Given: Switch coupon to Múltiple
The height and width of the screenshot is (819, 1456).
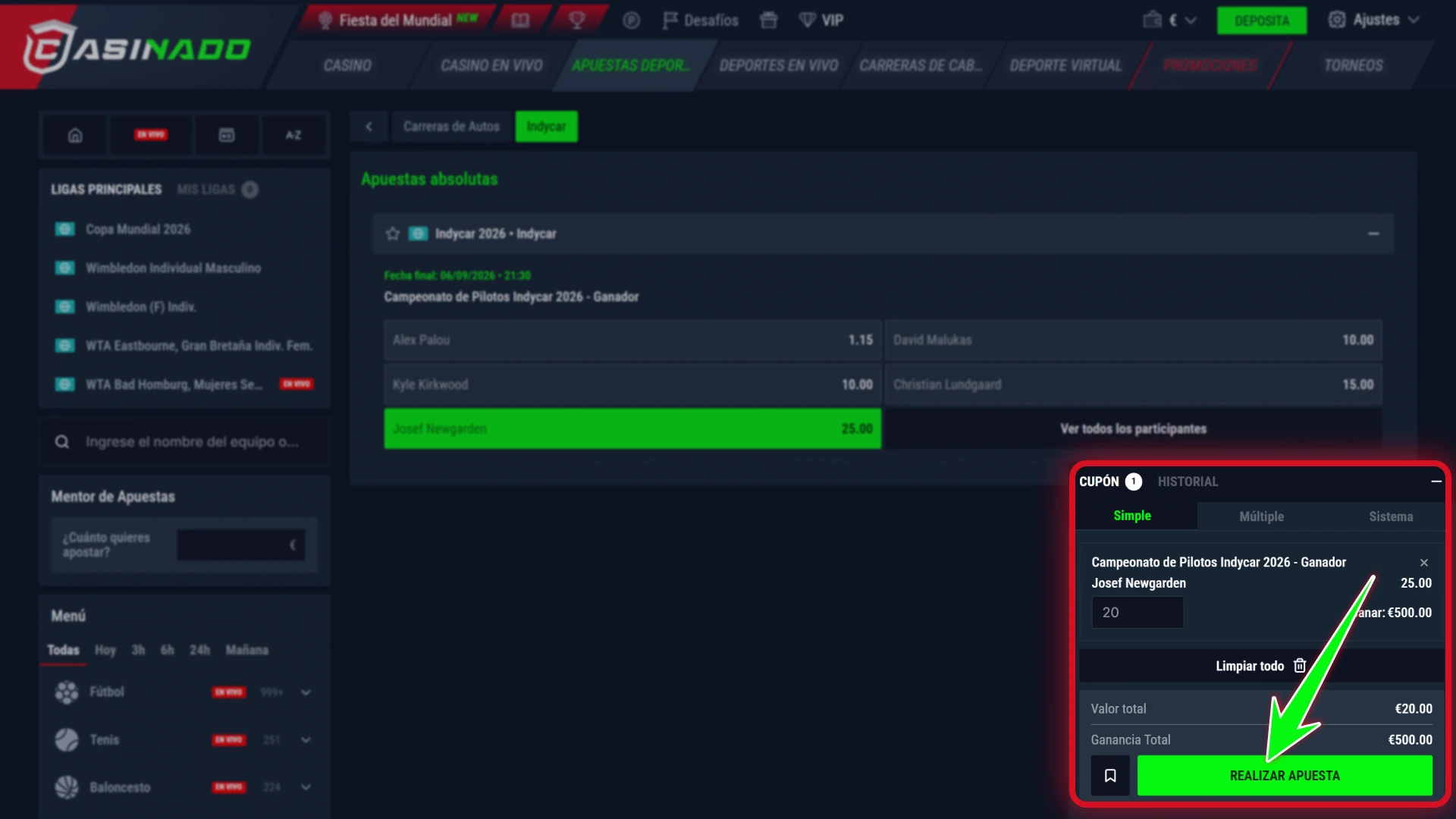Looking at the screenshot, I should [1261, 516].
